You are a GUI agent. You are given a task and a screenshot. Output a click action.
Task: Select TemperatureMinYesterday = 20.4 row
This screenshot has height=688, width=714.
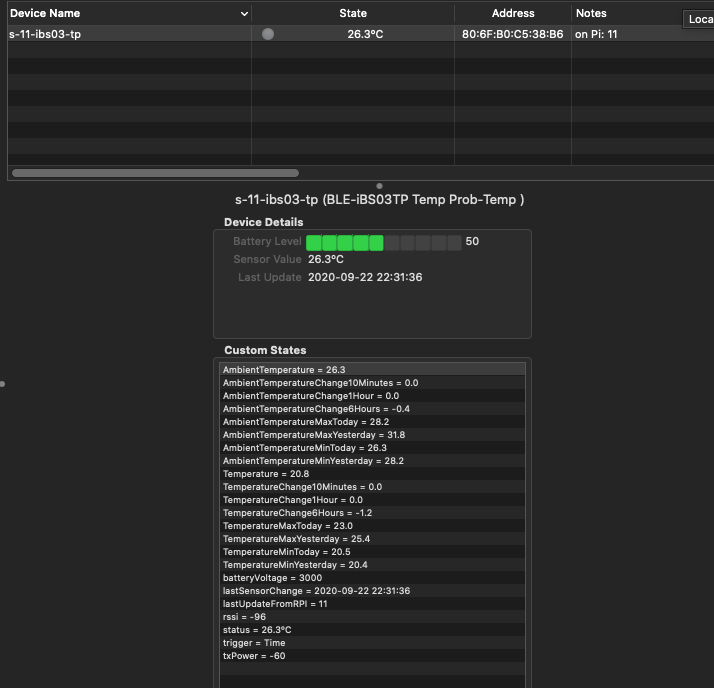tap(372, 564)
